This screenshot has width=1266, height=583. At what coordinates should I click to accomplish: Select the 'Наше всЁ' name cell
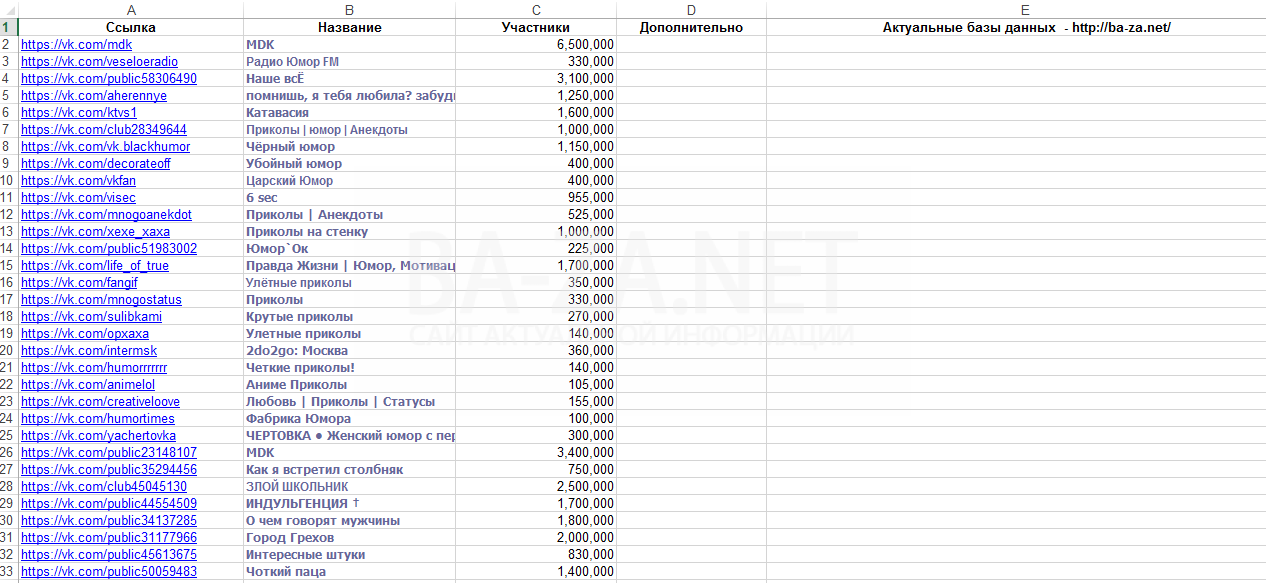click(x=349, y=78)
